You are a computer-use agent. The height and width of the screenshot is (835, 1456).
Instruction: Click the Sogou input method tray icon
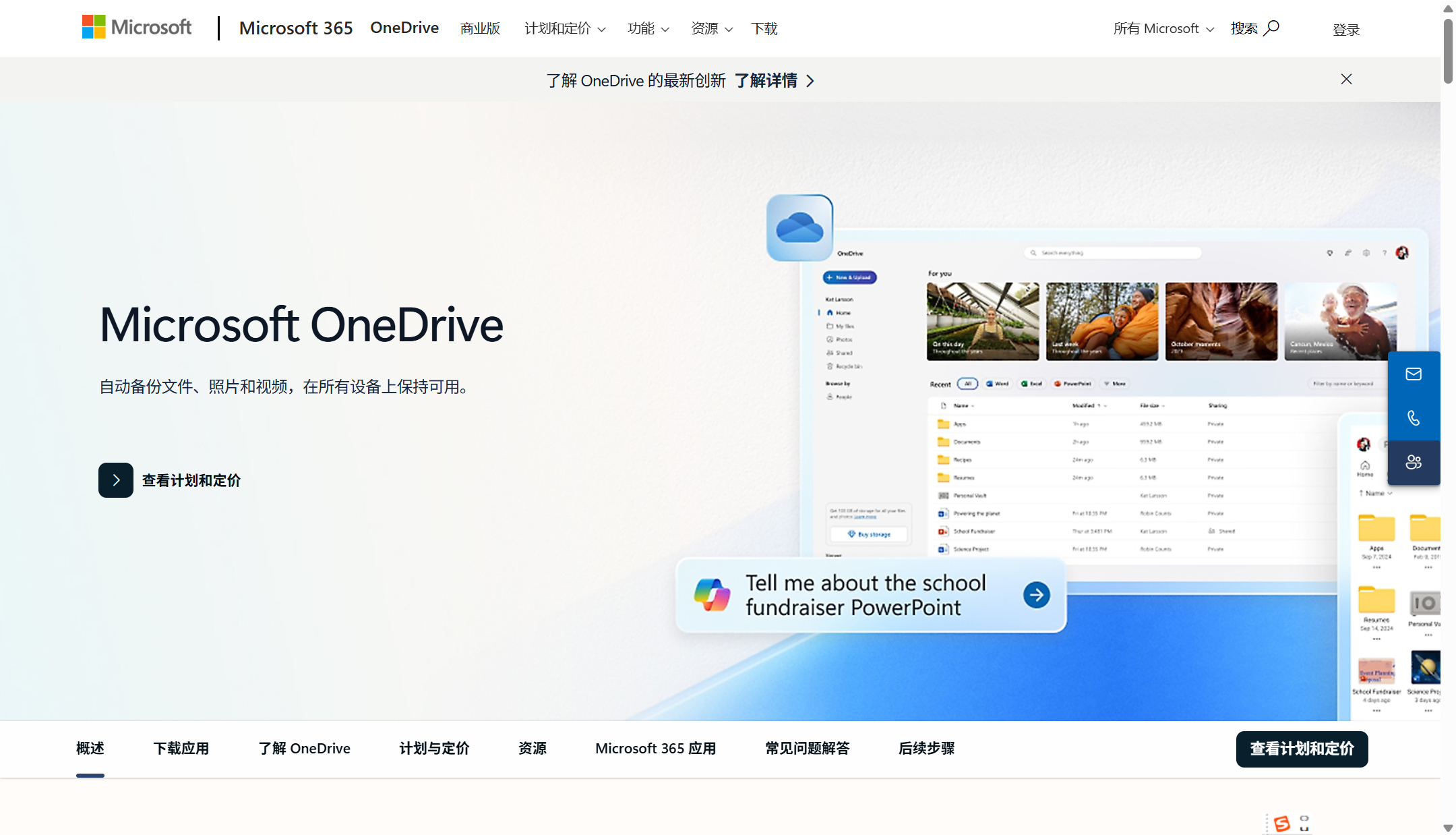coord(1283,824)
